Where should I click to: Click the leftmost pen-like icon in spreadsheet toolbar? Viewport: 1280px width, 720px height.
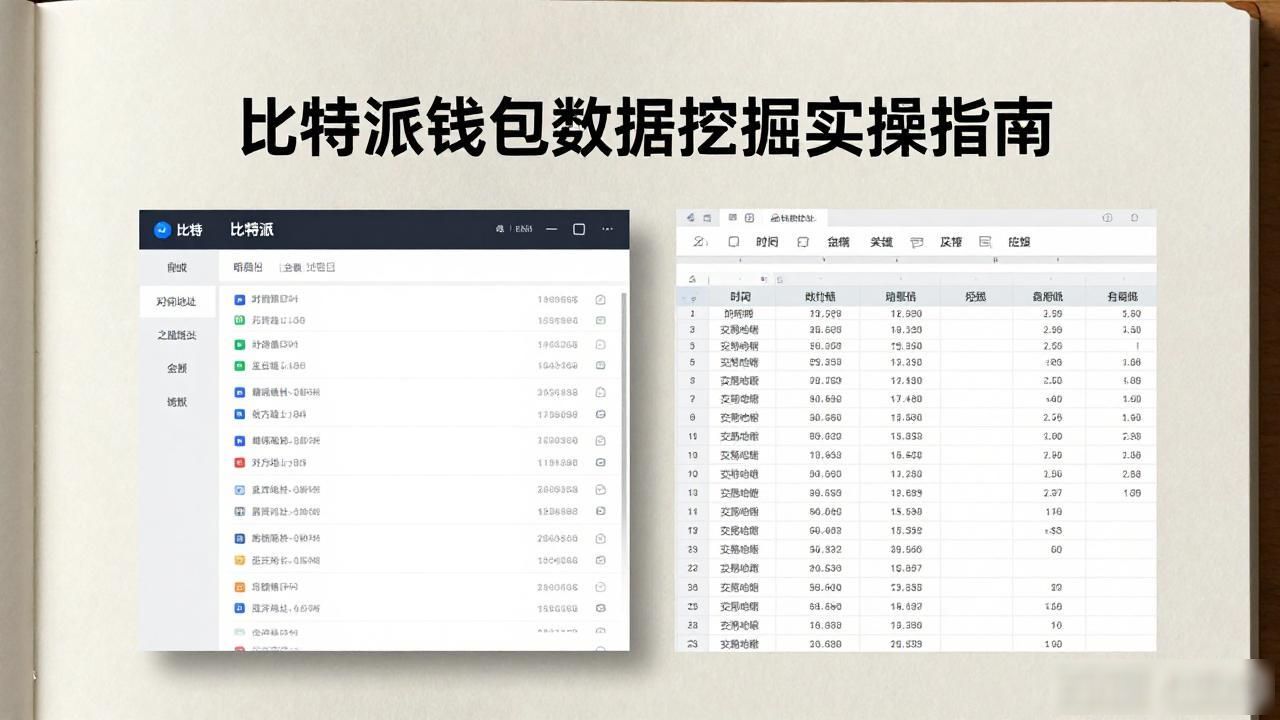[700, 242]
